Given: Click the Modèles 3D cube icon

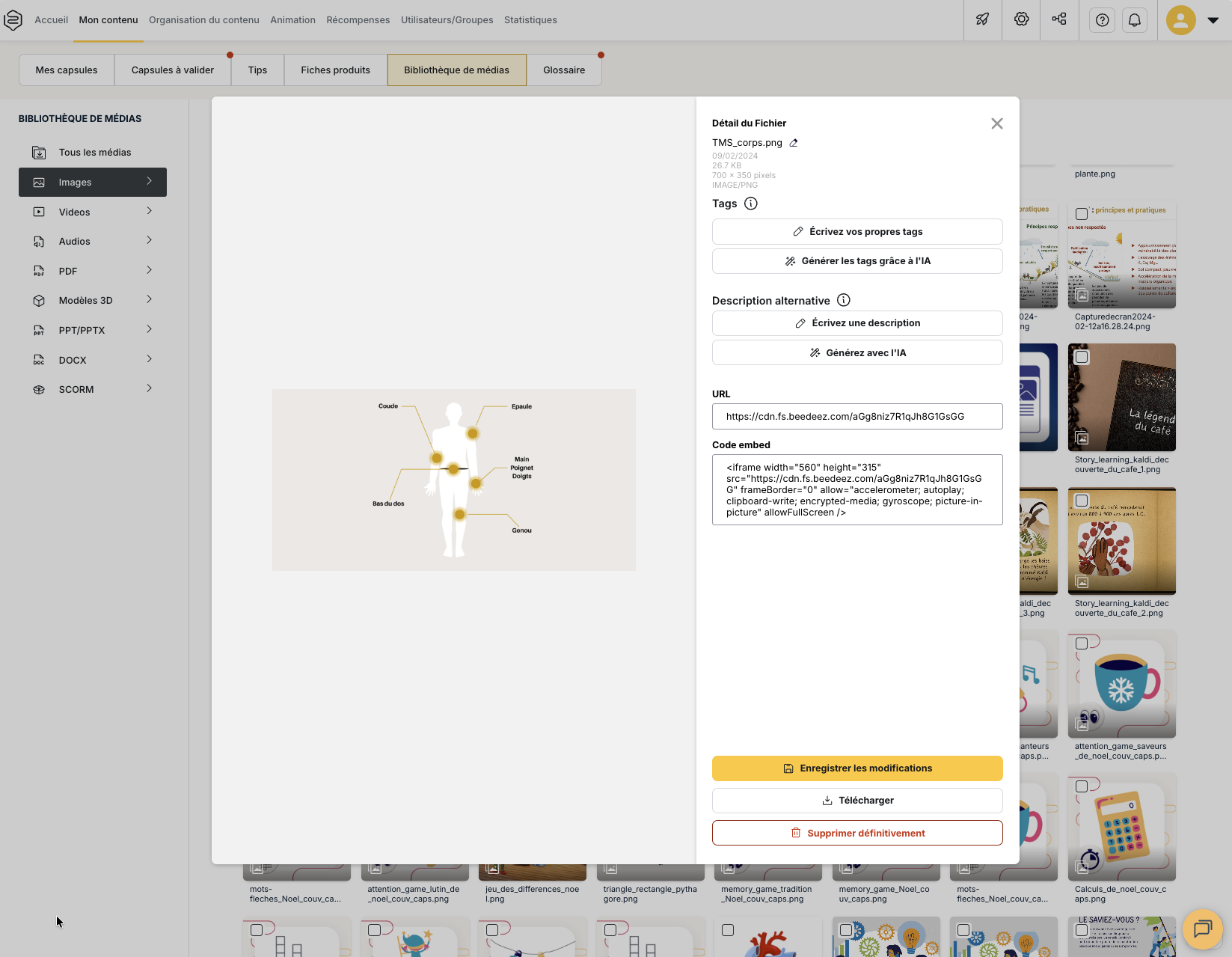Looking at the screenshot, I should [x=39, y=301].
